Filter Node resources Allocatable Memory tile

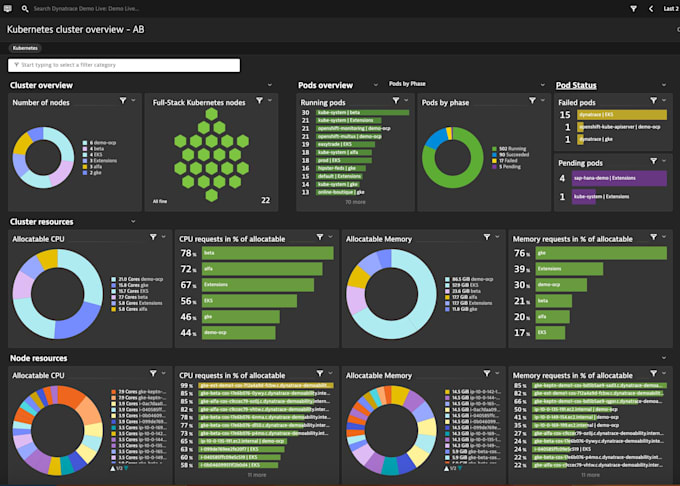coord(487,373)
